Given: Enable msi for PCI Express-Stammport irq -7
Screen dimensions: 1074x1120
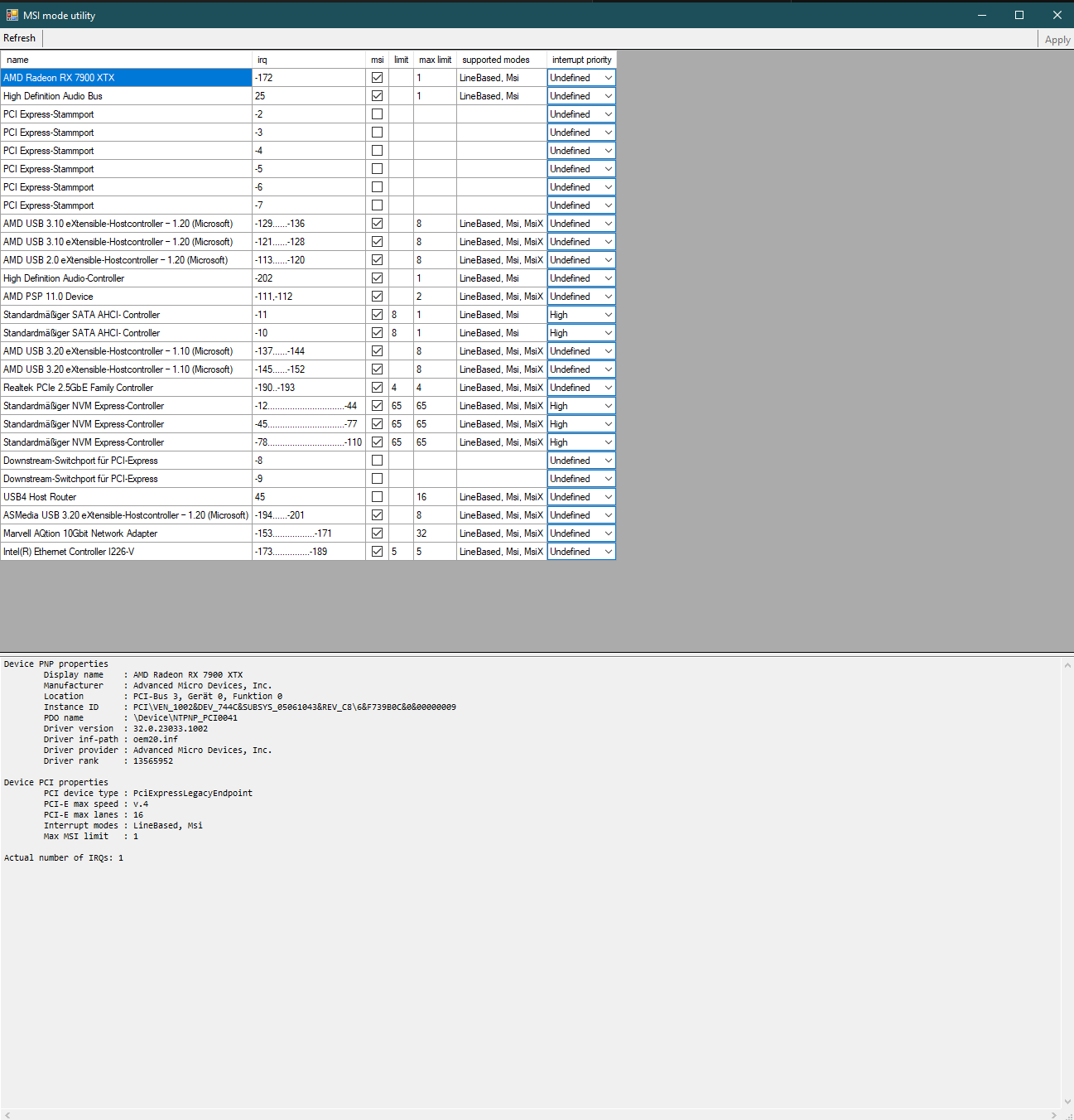Looking at the screenshot, I should pos(377,205).
